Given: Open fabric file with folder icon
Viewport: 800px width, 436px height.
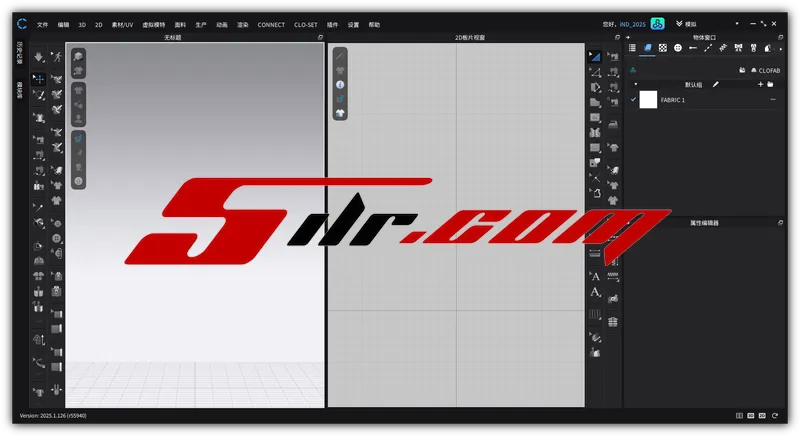Looking at the screenshot, I should click(x=770, y=84).
